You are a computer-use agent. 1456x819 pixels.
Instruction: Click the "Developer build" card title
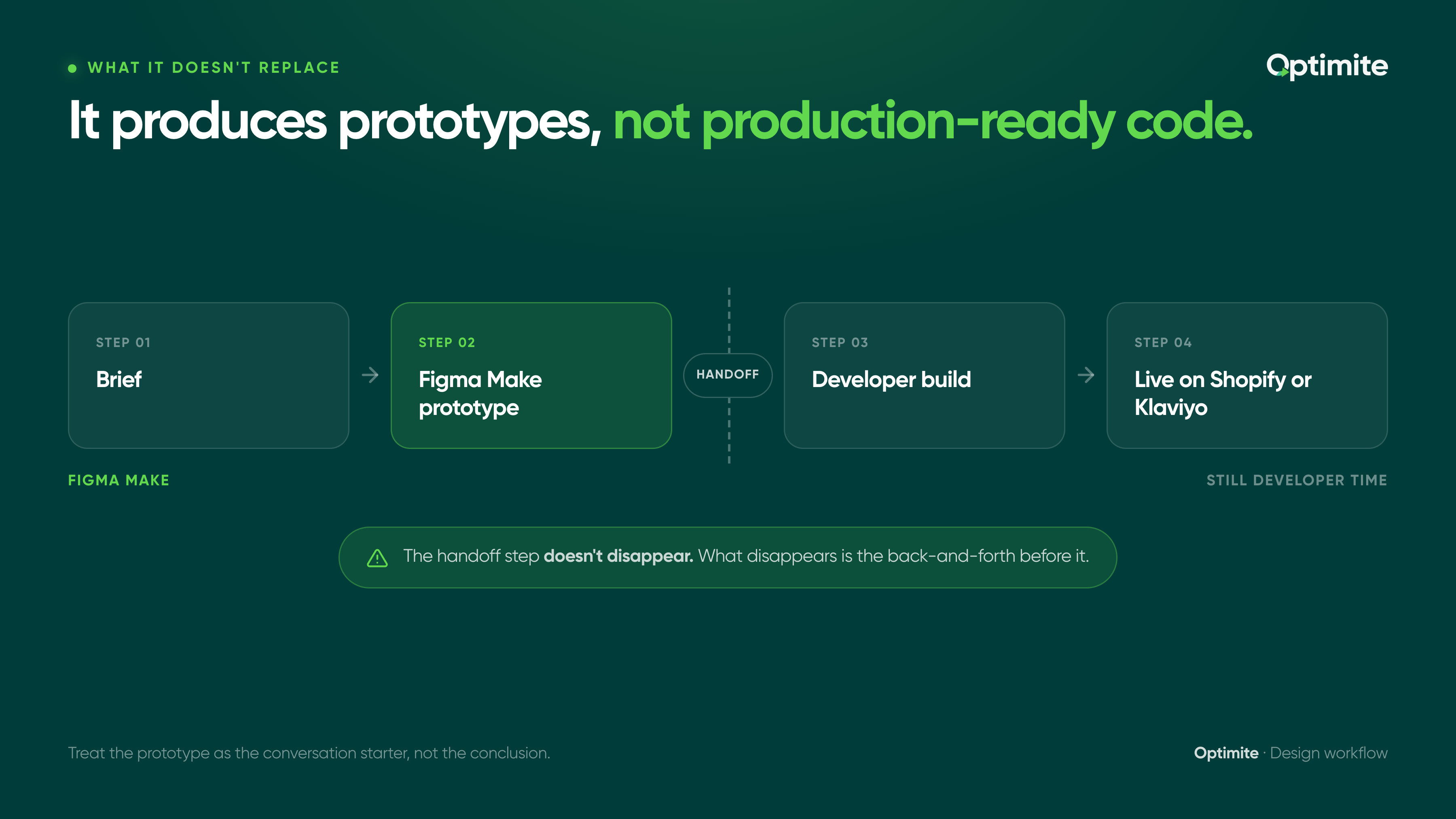[x=891, y=379]
